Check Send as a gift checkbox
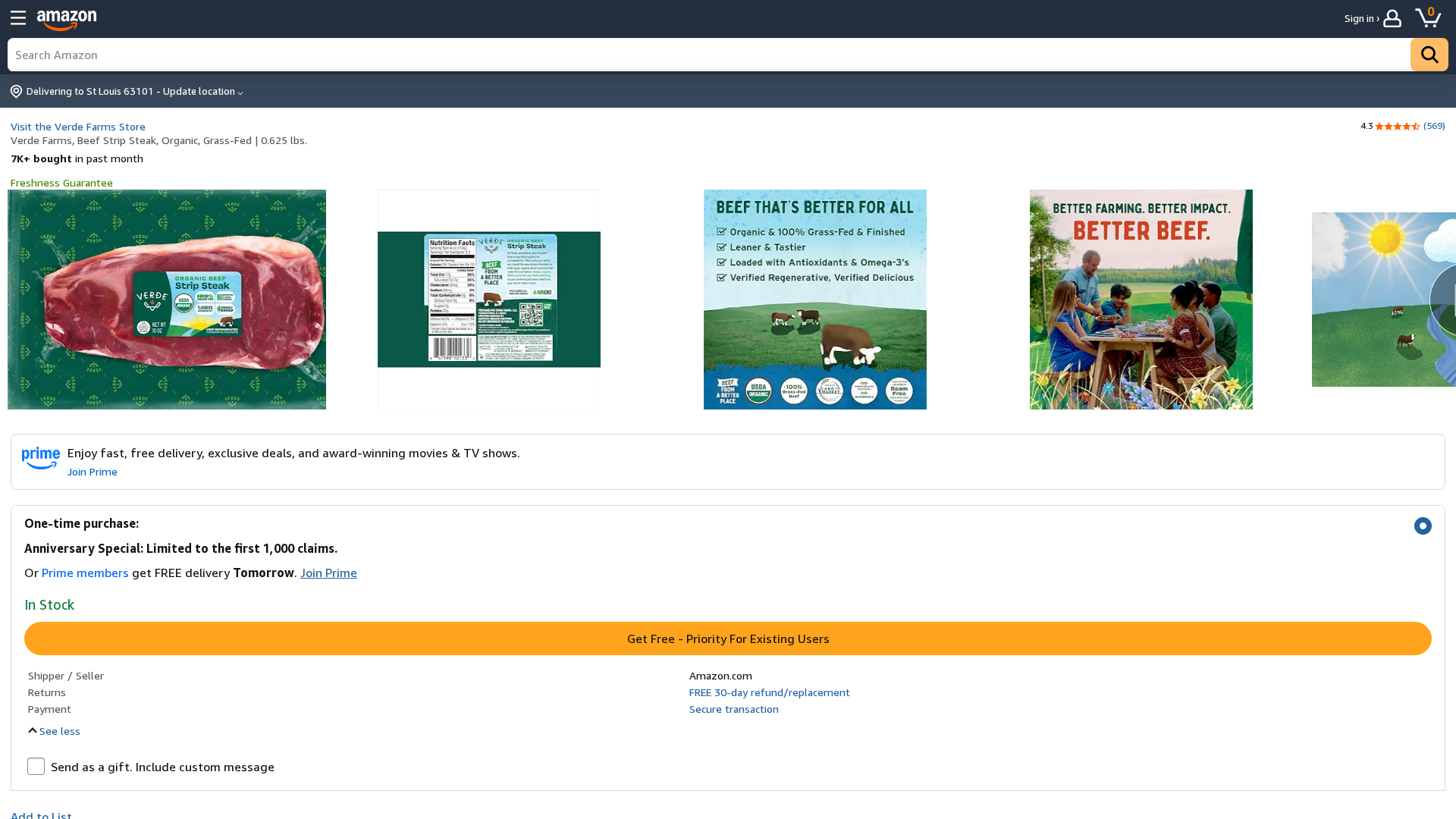This screenshot has width=1456, height=819. [36, 766]
